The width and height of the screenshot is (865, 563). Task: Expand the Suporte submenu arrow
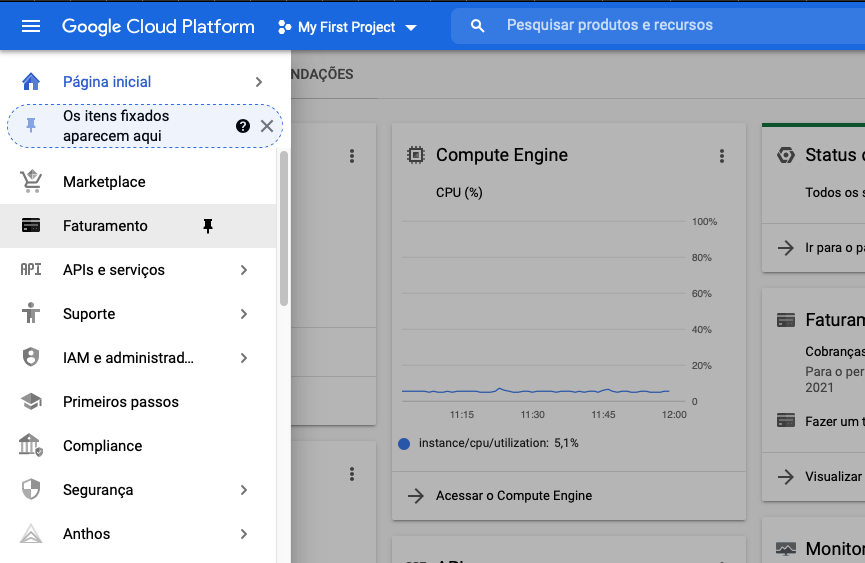(244, 314)
